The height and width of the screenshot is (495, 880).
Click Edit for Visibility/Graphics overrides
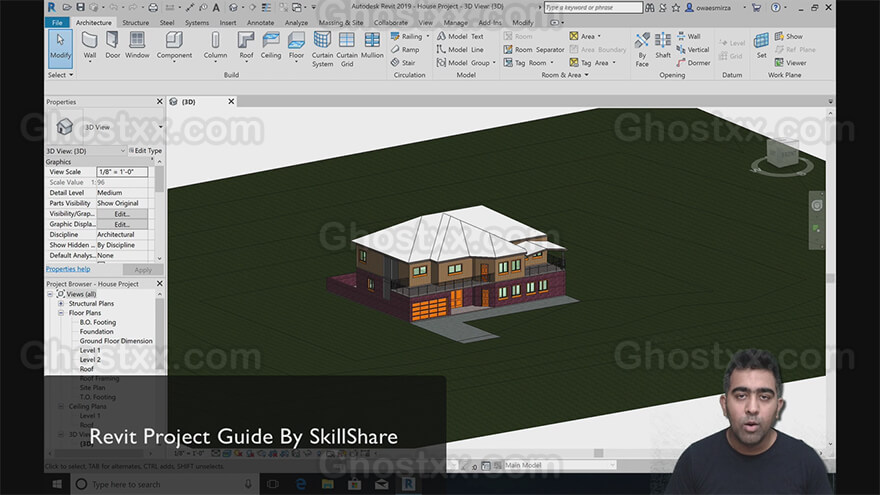[122, 214]
